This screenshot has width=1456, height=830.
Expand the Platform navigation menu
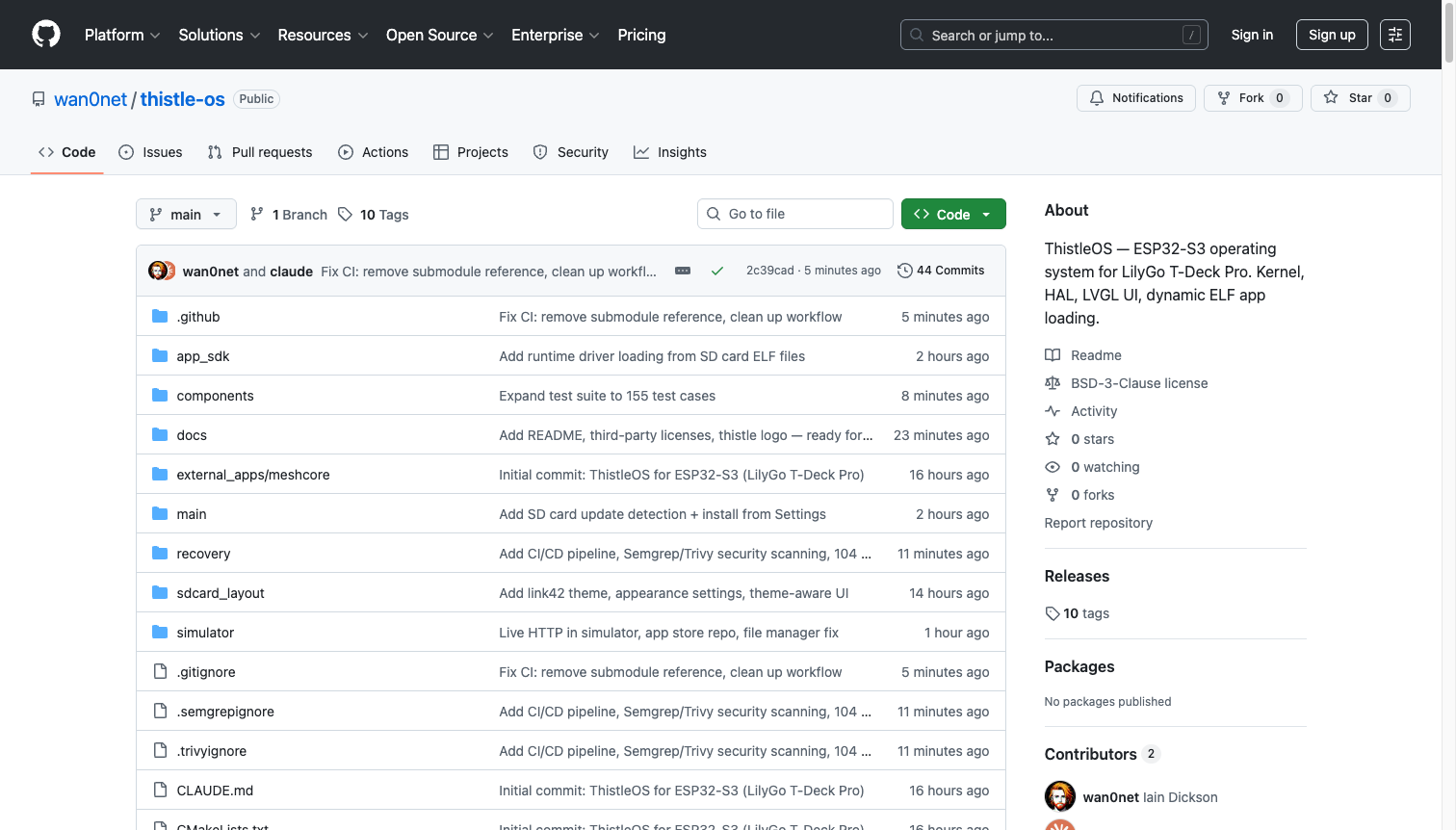[x=122, y=35]
